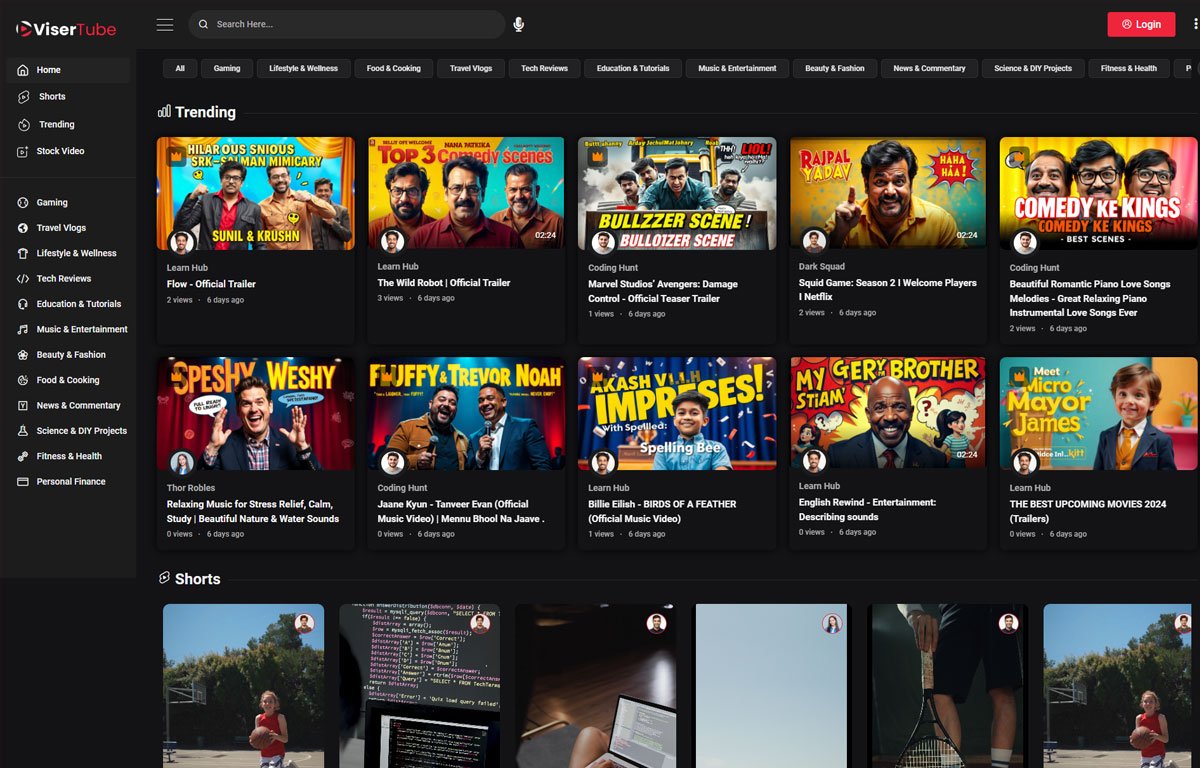Open Personal Finance sidebar category
This screenshot has width=1200, height=768.
[70, 482]
